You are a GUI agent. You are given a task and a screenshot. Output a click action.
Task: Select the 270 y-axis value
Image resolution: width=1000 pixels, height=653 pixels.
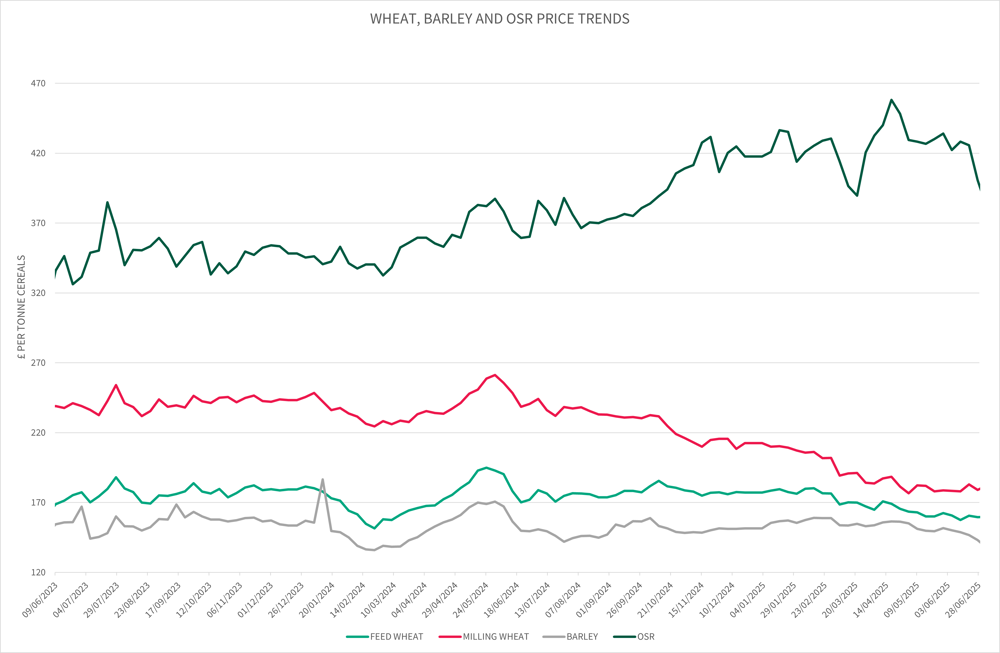point(38,364)
